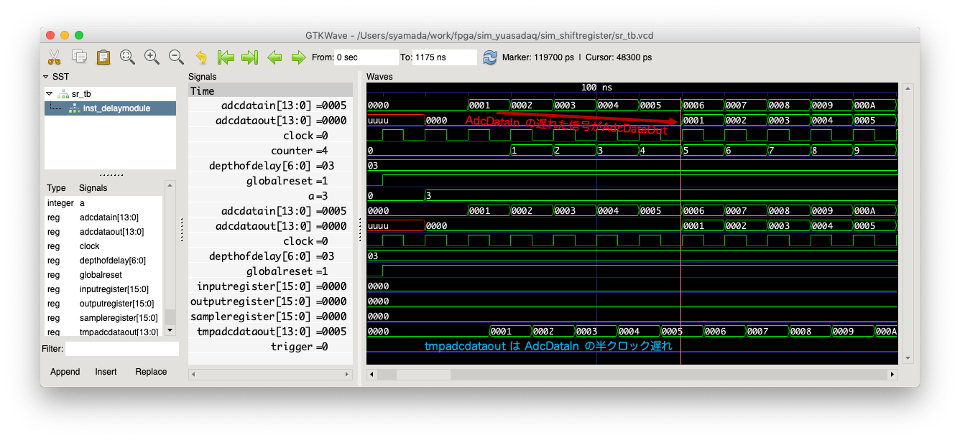Select inst_delaymodule in the hierarchy tree
The height and width of the screenshot is (440, 960).
[x=116, y=108]
